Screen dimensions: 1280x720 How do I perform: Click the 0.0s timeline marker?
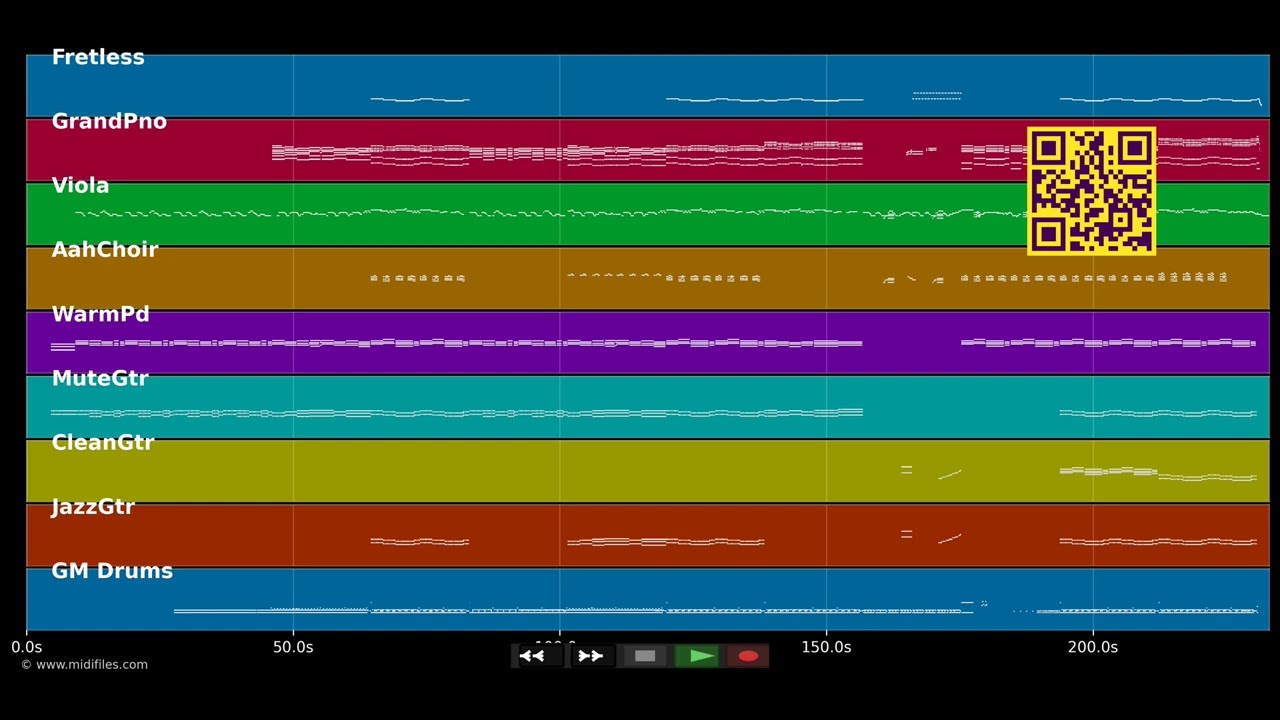coord(27,647)
